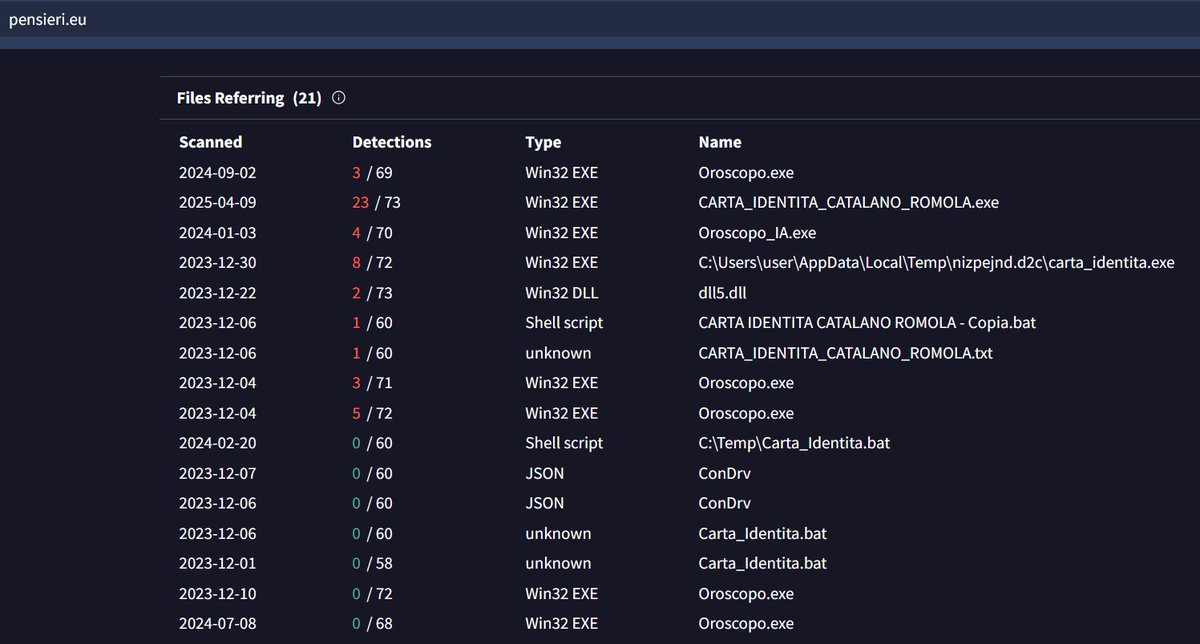
Task: Click unknown type in CARTA_IDENTITA_CATALANO_ROMOLA.txt row
Action: 558,353
